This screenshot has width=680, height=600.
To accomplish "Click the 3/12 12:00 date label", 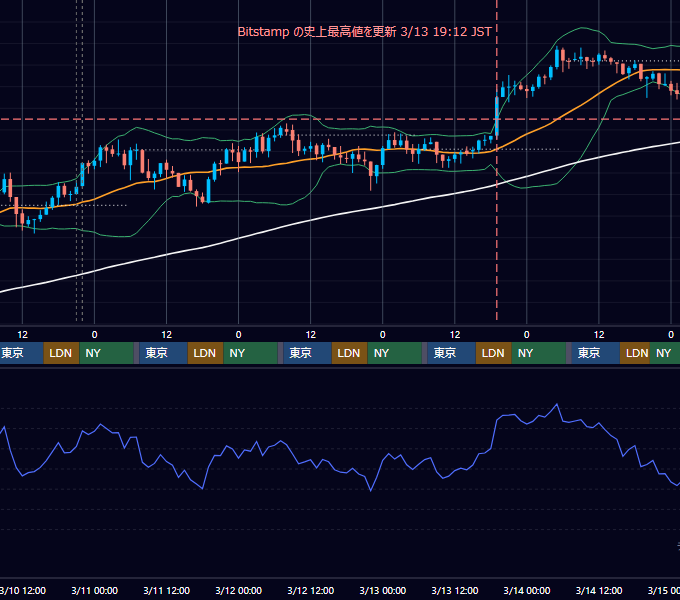I will pos(311,590).
